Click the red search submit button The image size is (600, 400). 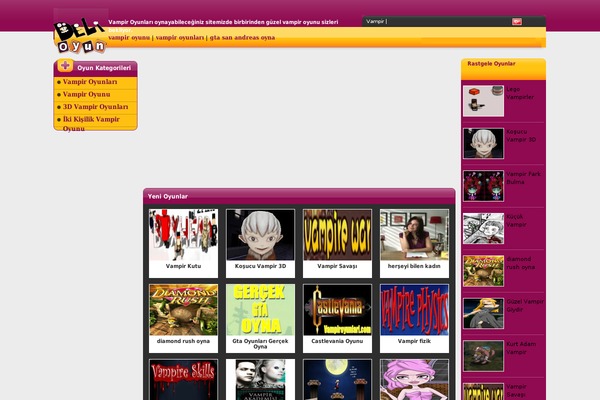point(517,21)
